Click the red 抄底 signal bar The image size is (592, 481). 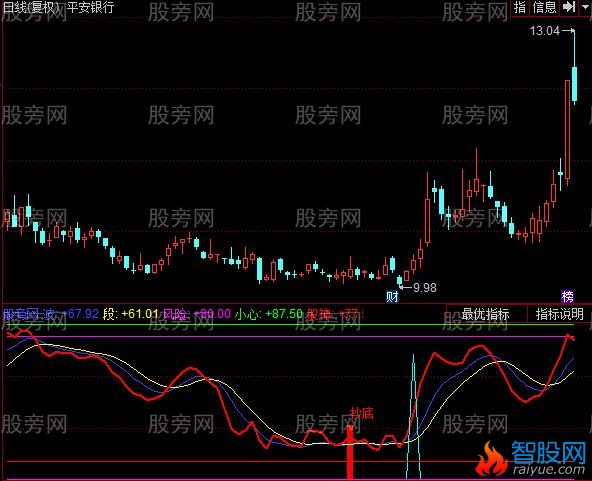pos(350,453)
